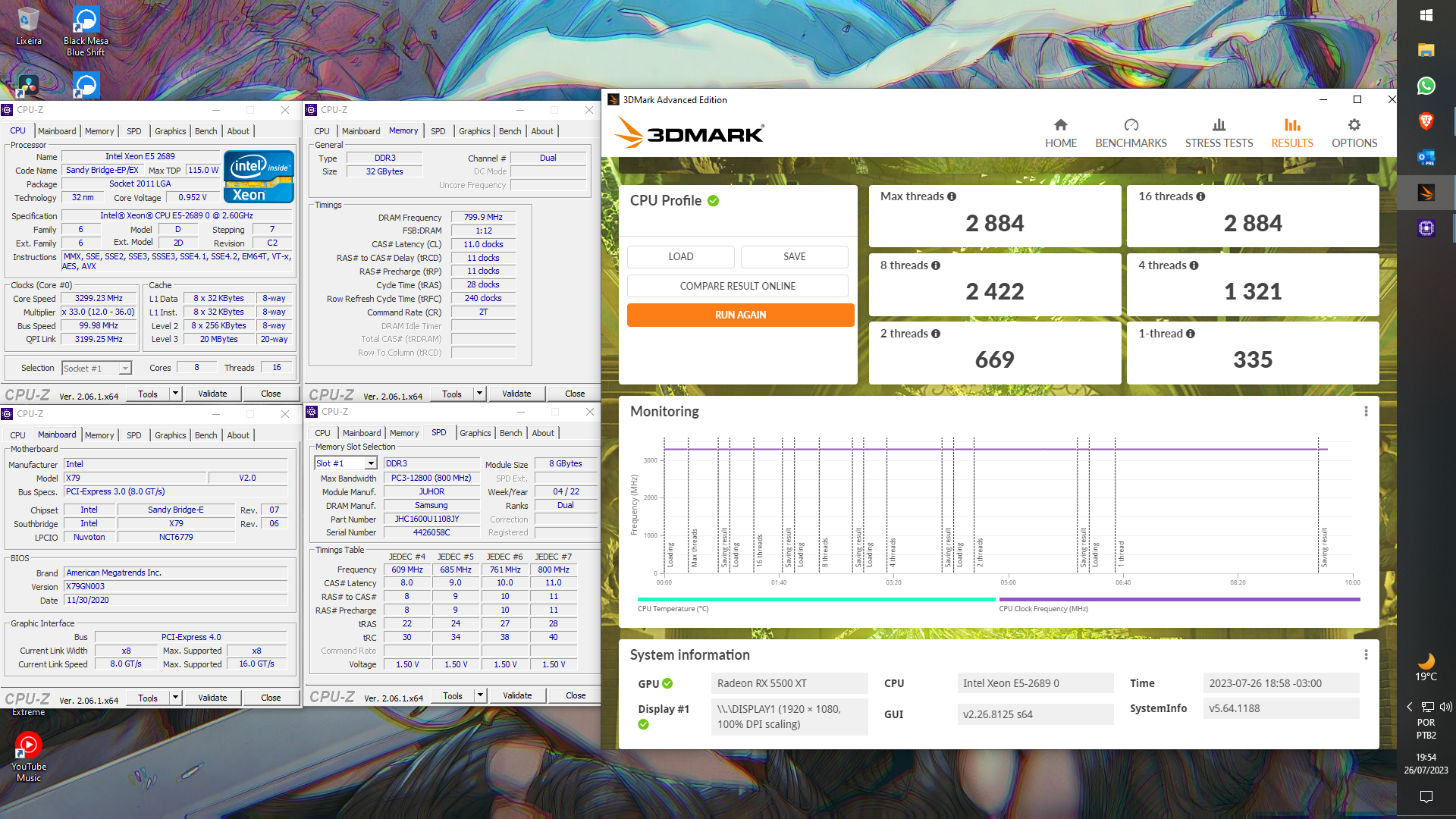Viewport: 1456px width, 819px height.
Task: Click the 8 threads score 2 422
Action: tap(994, 292)
